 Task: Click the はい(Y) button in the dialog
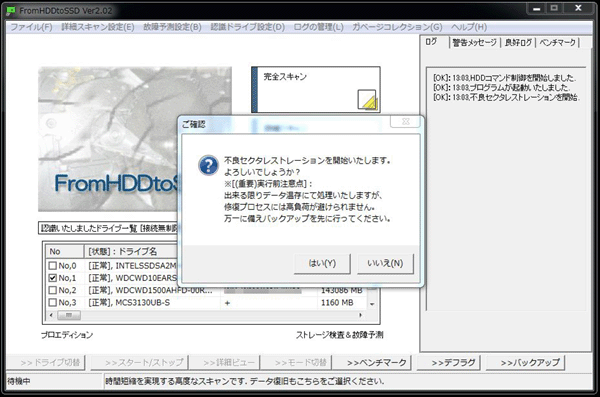322,263
